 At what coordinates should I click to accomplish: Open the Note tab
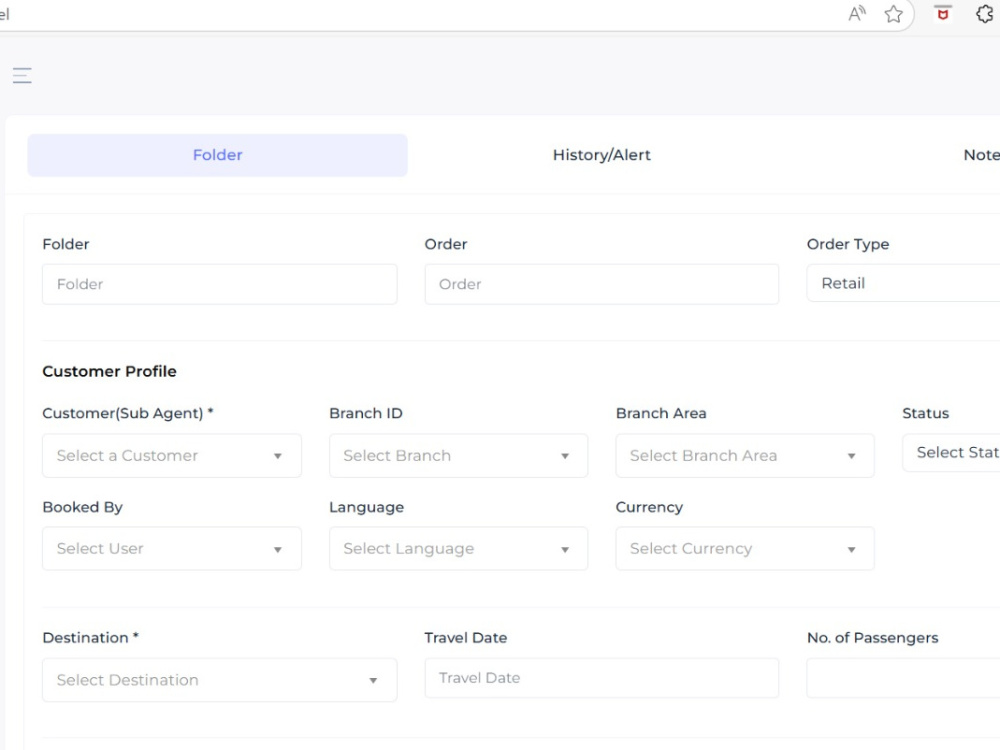pos(981,155)
